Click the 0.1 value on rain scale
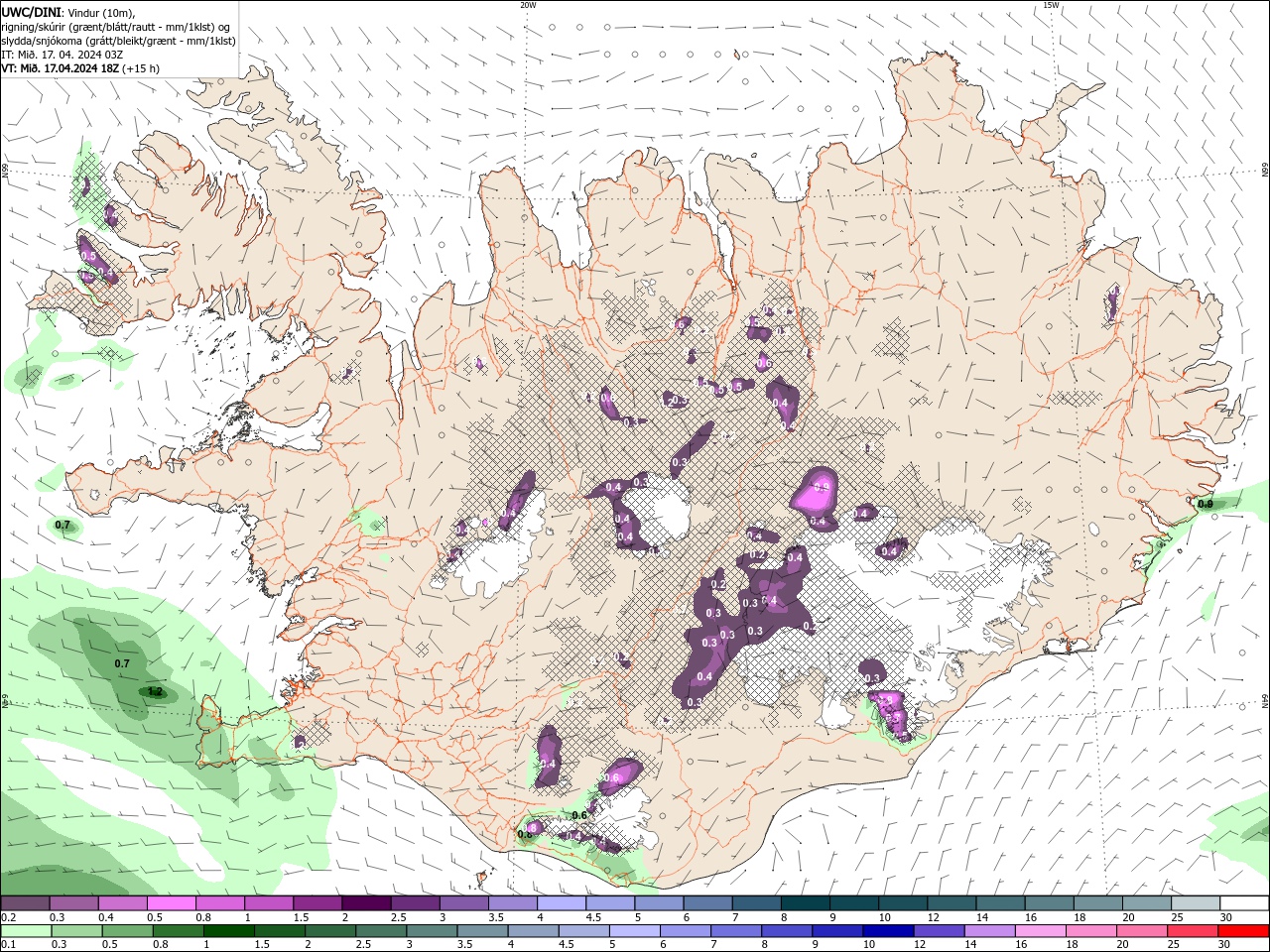Screen dimensions: 1270x952 [x=8, y=944]
